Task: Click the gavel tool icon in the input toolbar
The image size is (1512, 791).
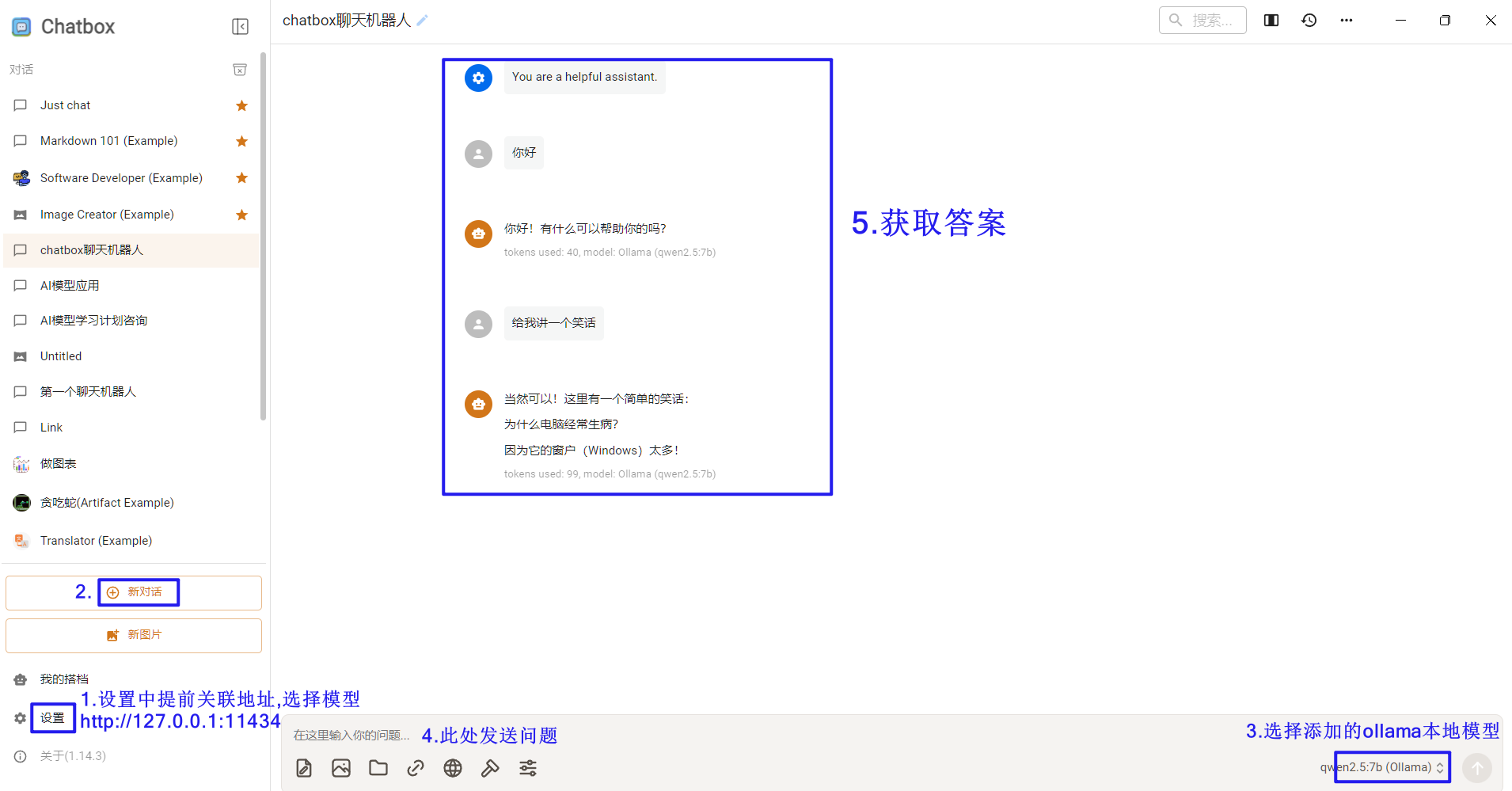Action: 490,768
